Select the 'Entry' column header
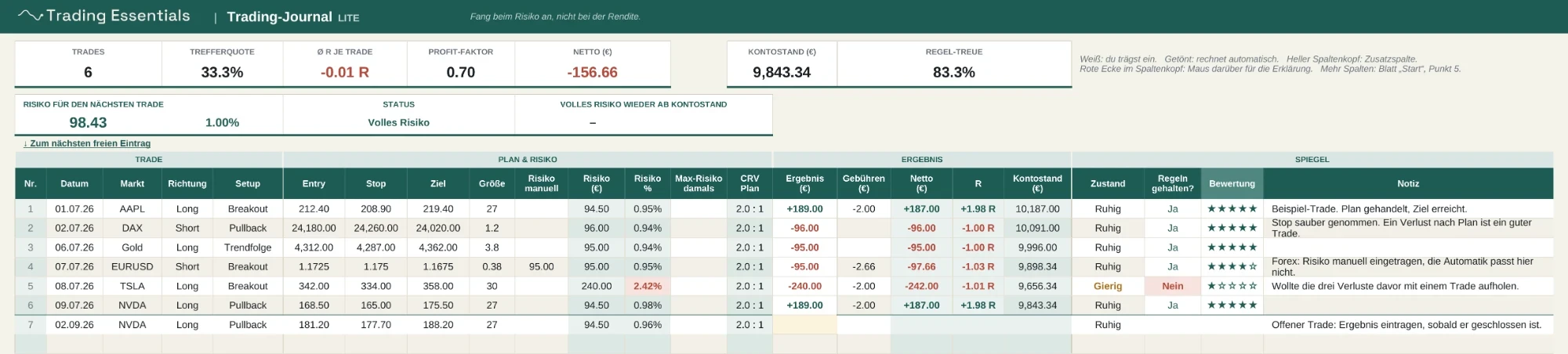 [314, 183]
